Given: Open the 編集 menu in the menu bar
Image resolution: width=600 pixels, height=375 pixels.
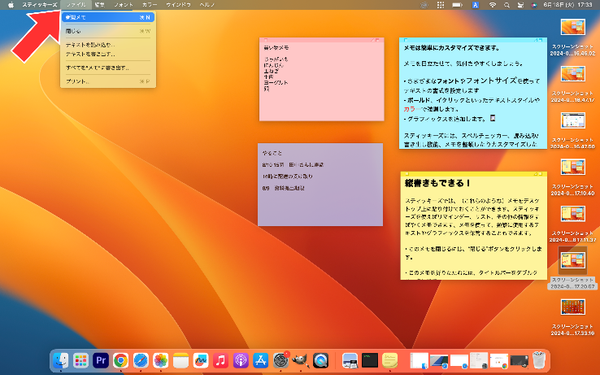Looking at the screenshot, I should [99, 5].
